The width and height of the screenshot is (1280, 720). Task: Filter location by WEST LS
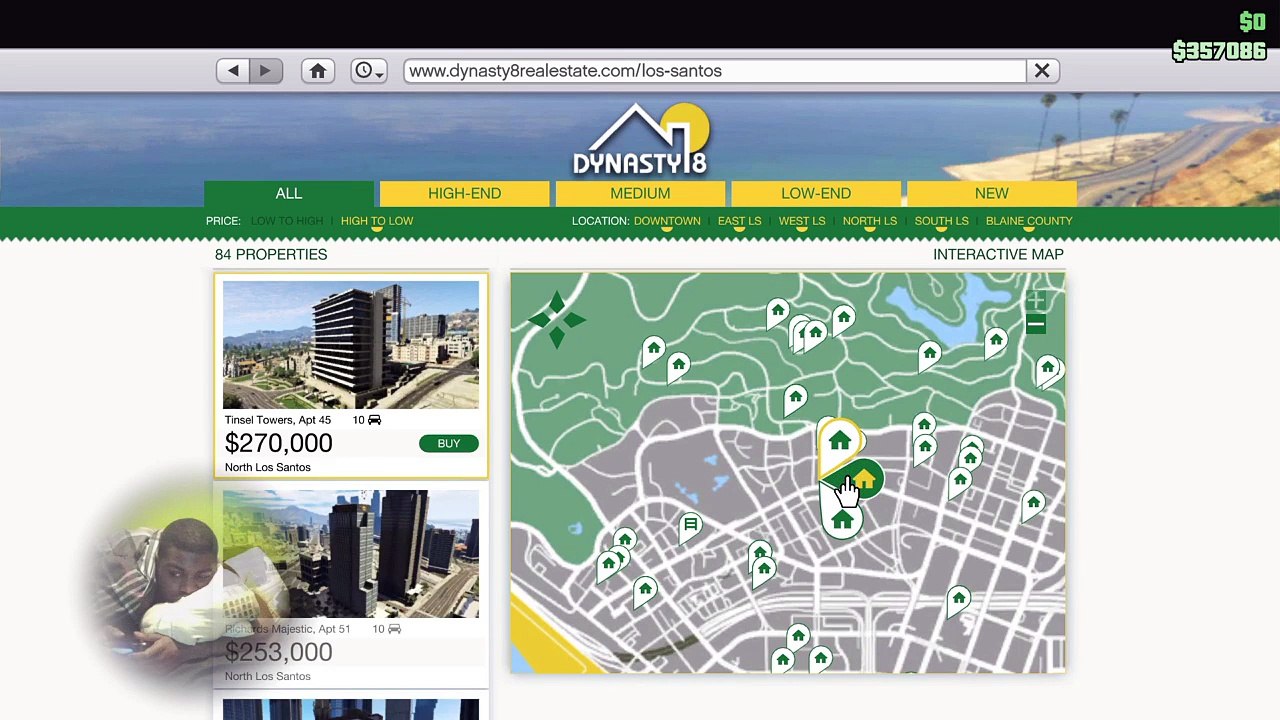[x=802, y=221]
